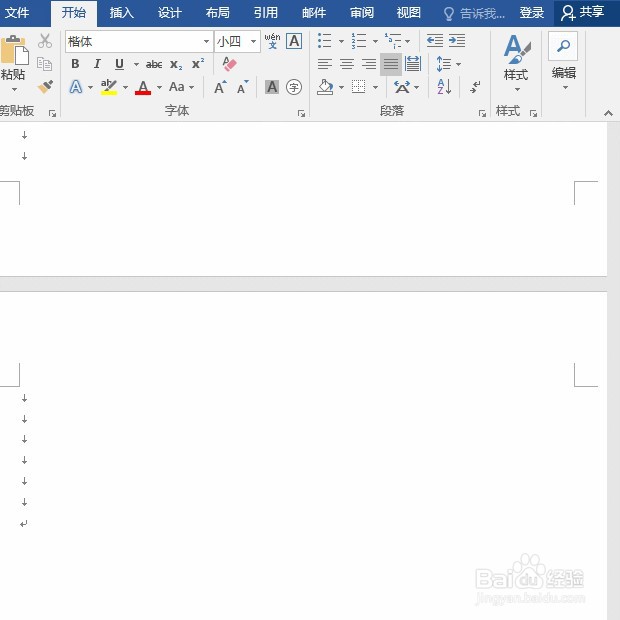Click the Enclose Characters 字 icon
This screenshot has height=620, width=620.
[x=294, y=87]
